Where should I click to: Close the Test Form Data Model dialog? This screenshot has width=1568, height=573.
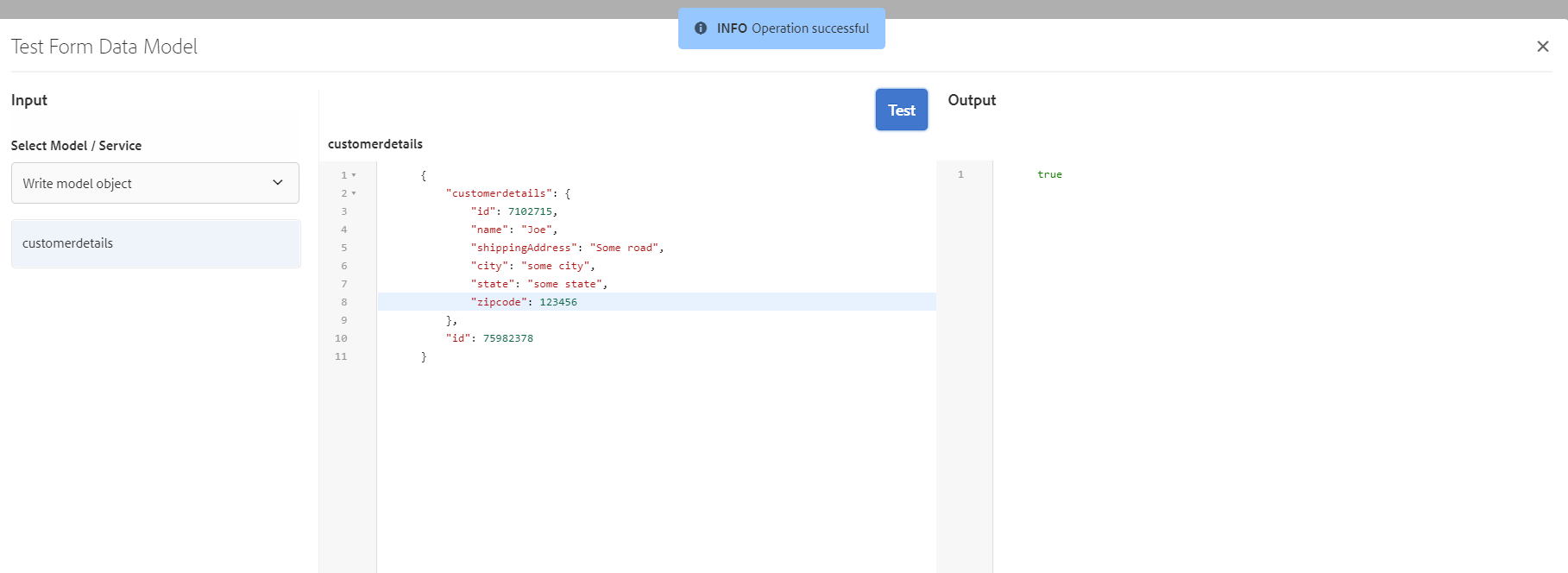pos(1542,47)
